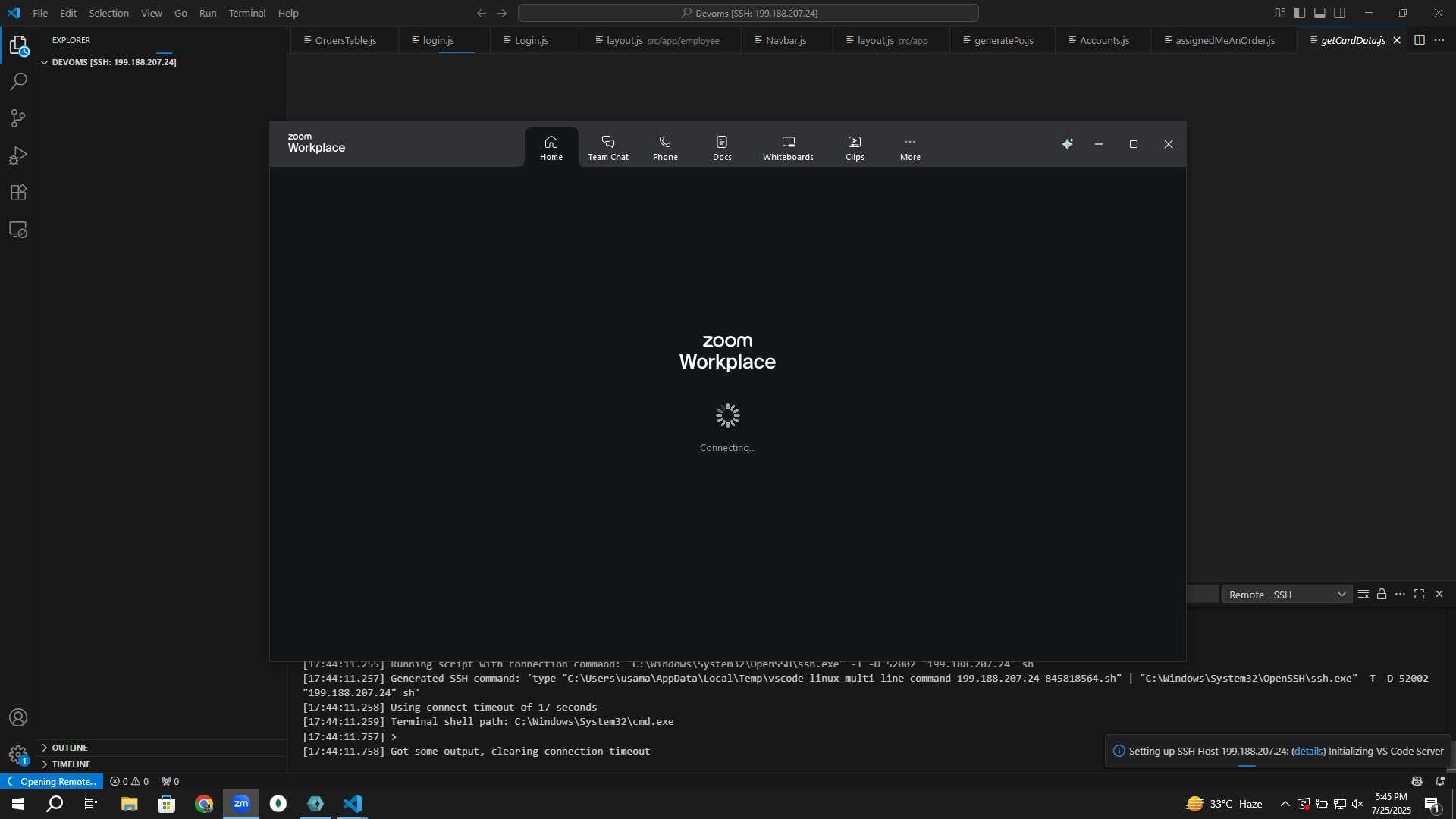
Task: Open the Accounts menu icon
Action: coord(18,717)
